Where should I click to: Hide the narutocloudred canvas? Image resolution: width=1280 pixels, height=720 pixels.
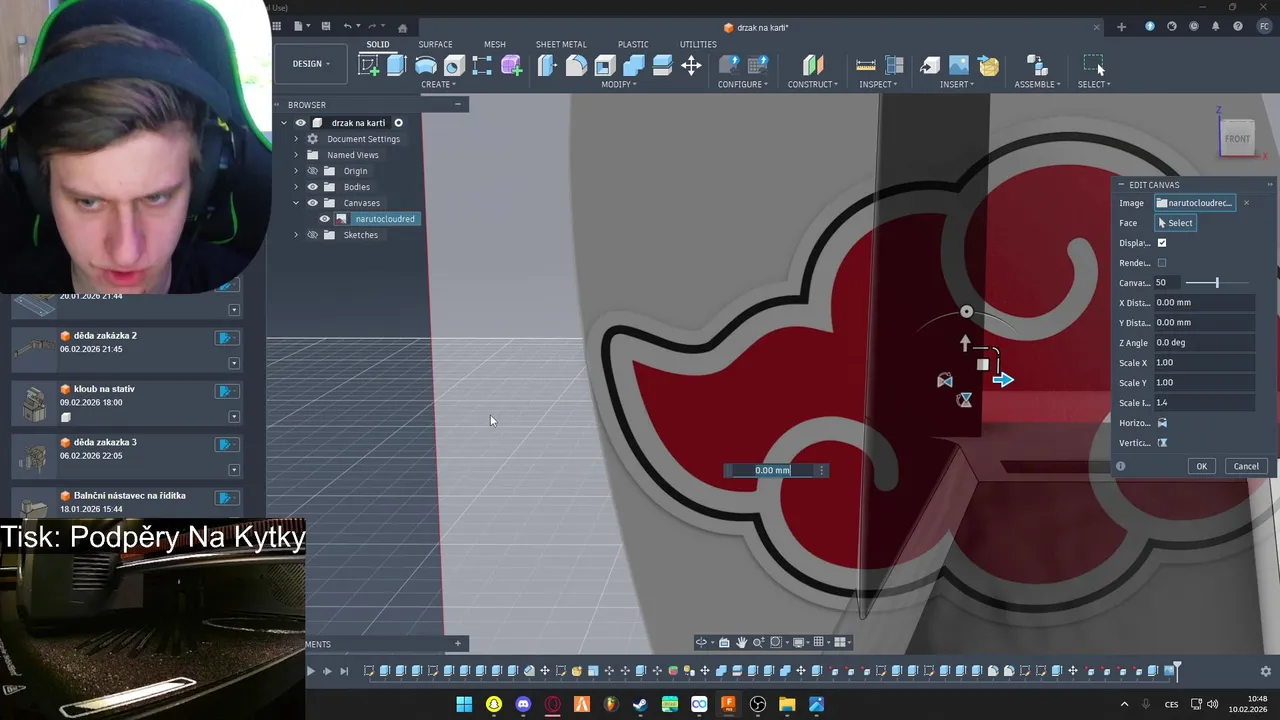324,219
